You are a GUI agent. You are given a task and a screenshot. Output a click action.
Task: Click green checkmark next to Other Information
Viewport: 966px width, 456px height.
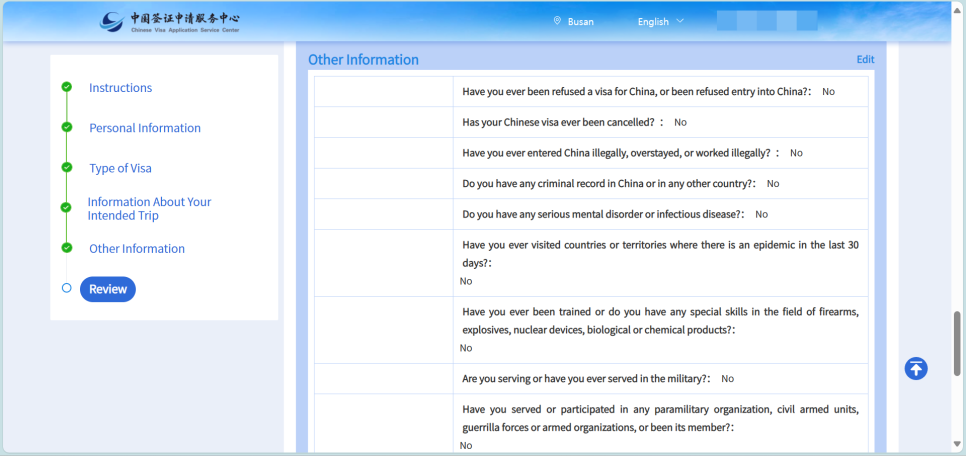click(x=67, y=248)
